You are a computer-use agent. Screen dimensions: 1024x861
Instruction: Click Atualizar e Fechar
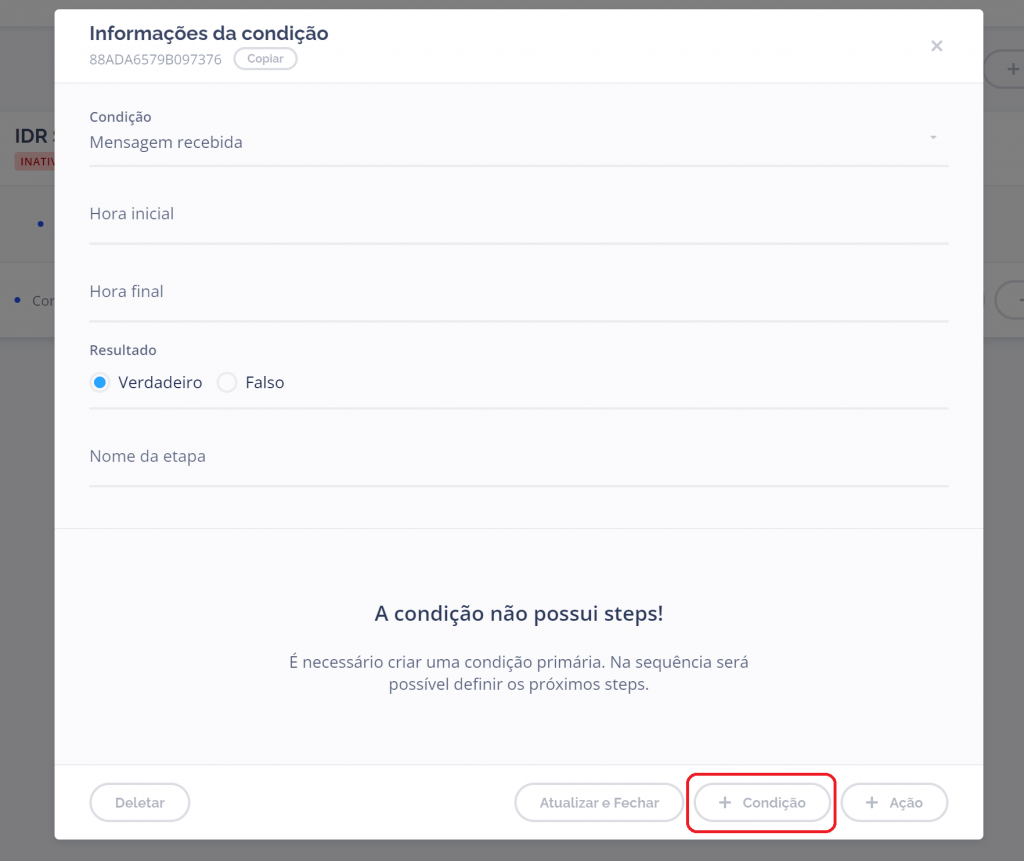[x=599, y=803]
